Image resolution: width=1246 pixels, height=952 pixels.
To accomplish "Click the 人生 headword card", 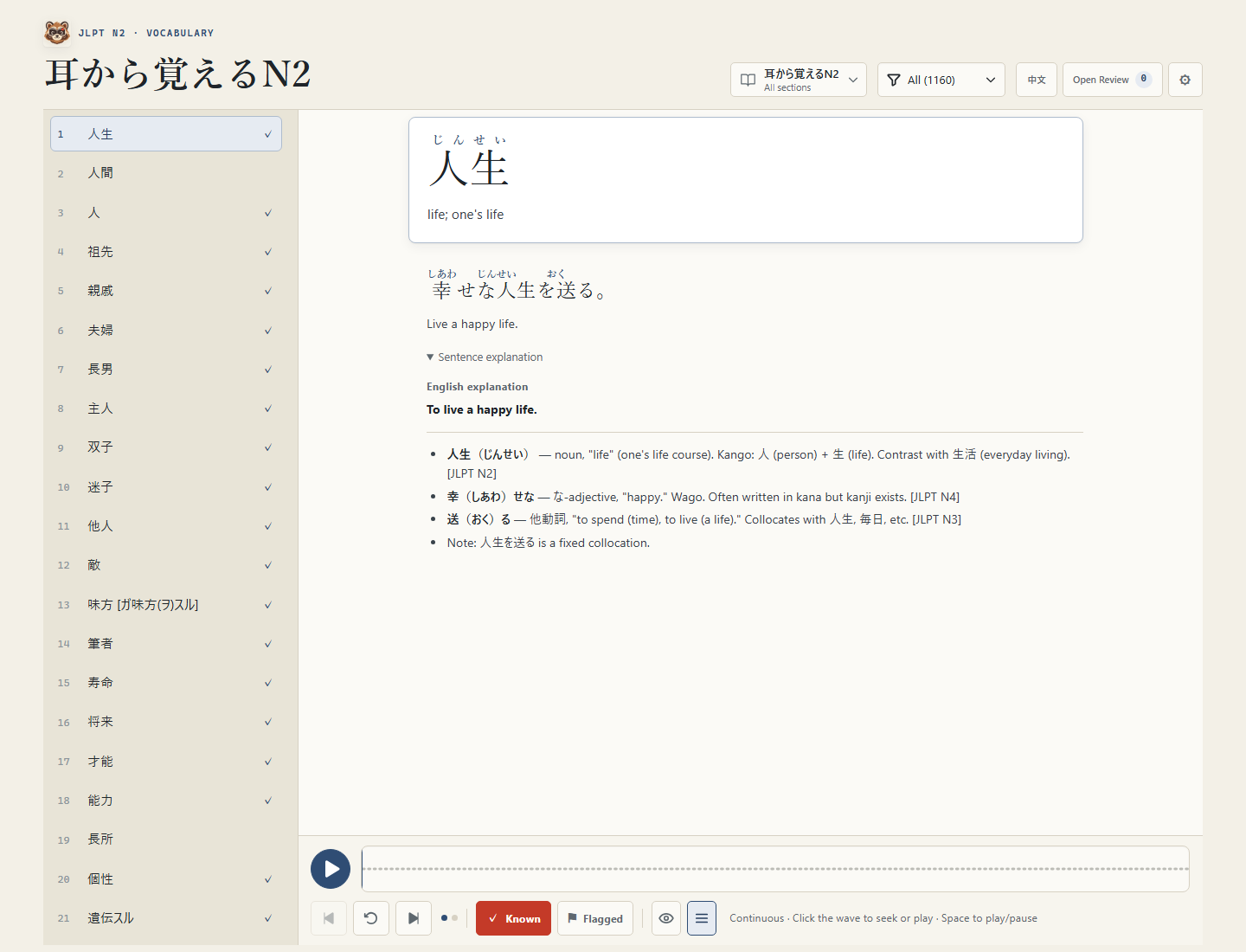I will click(745, 180).
